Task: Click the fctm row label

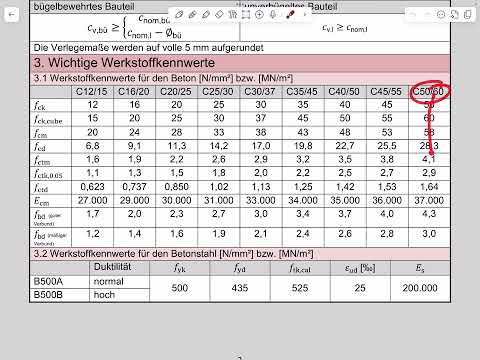Action: click(42, 160)
